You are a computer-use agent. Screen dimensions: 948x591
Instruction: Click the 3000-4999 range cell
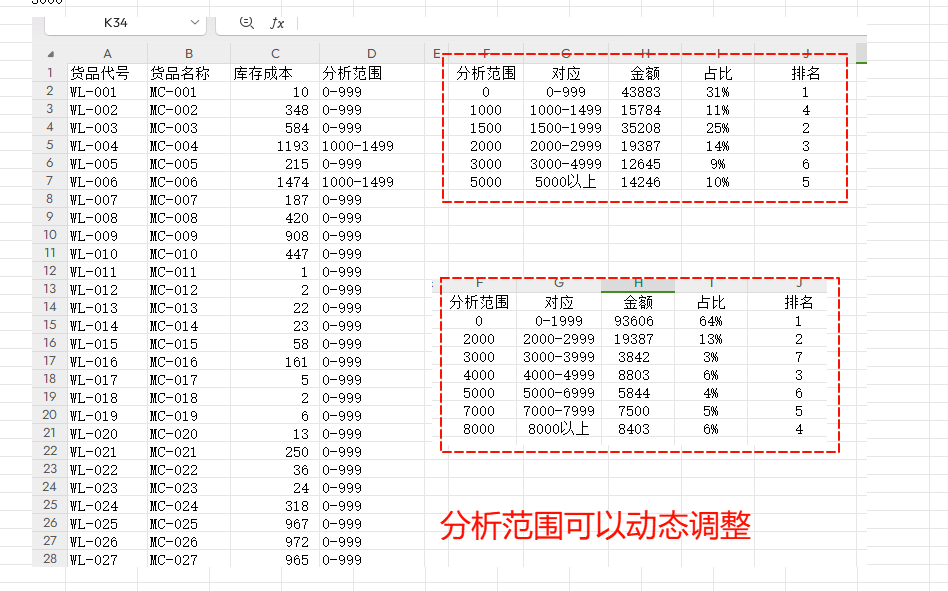pos(565,164)
